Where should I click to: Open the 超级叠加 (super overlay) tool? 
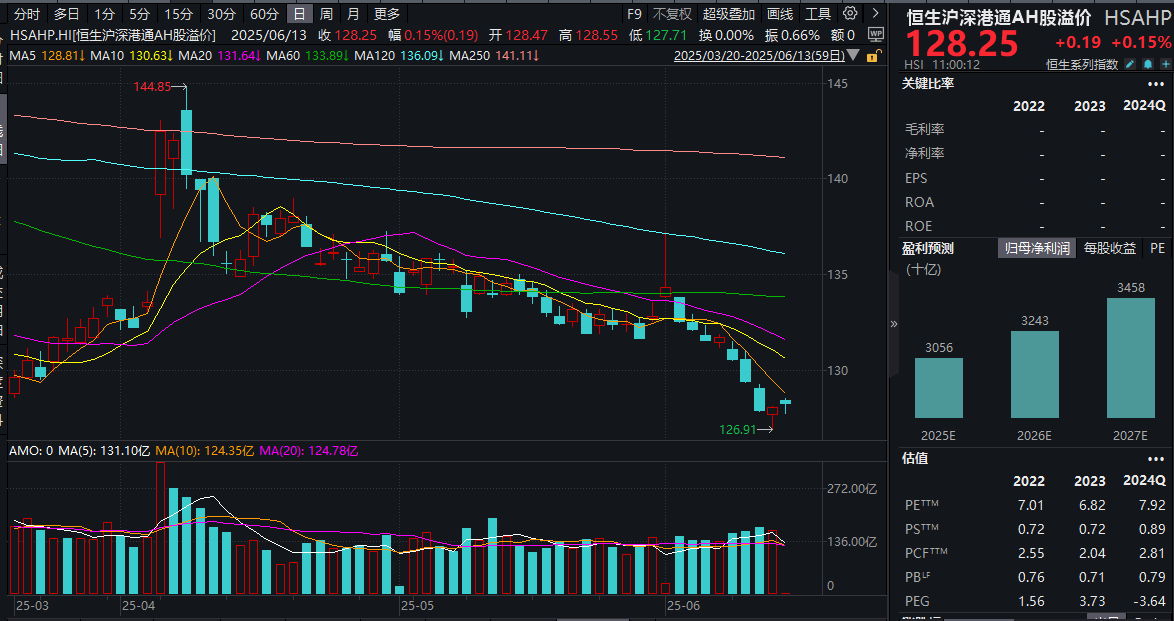pos(728,14)
